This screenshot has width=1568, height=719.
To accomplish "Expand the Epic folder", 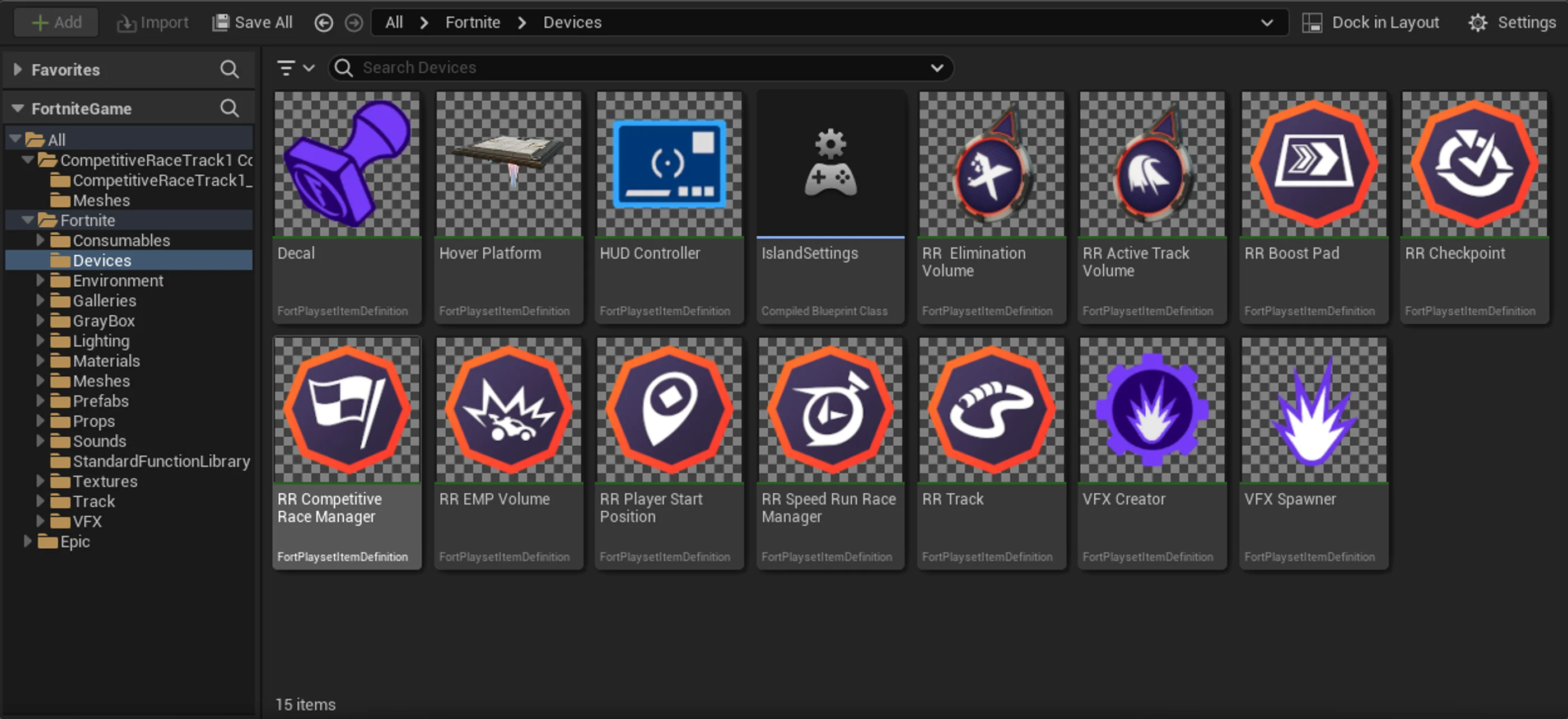I will pos(27,541).
